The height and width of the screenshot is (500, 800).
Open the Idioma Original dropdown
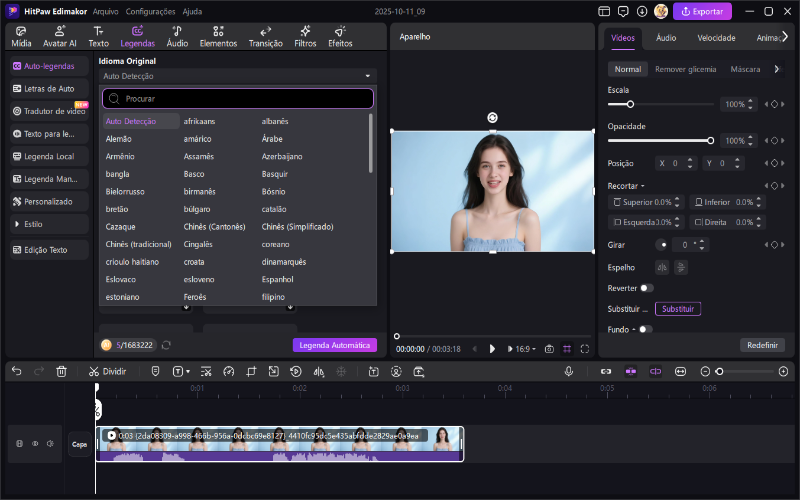coord(237,76)
